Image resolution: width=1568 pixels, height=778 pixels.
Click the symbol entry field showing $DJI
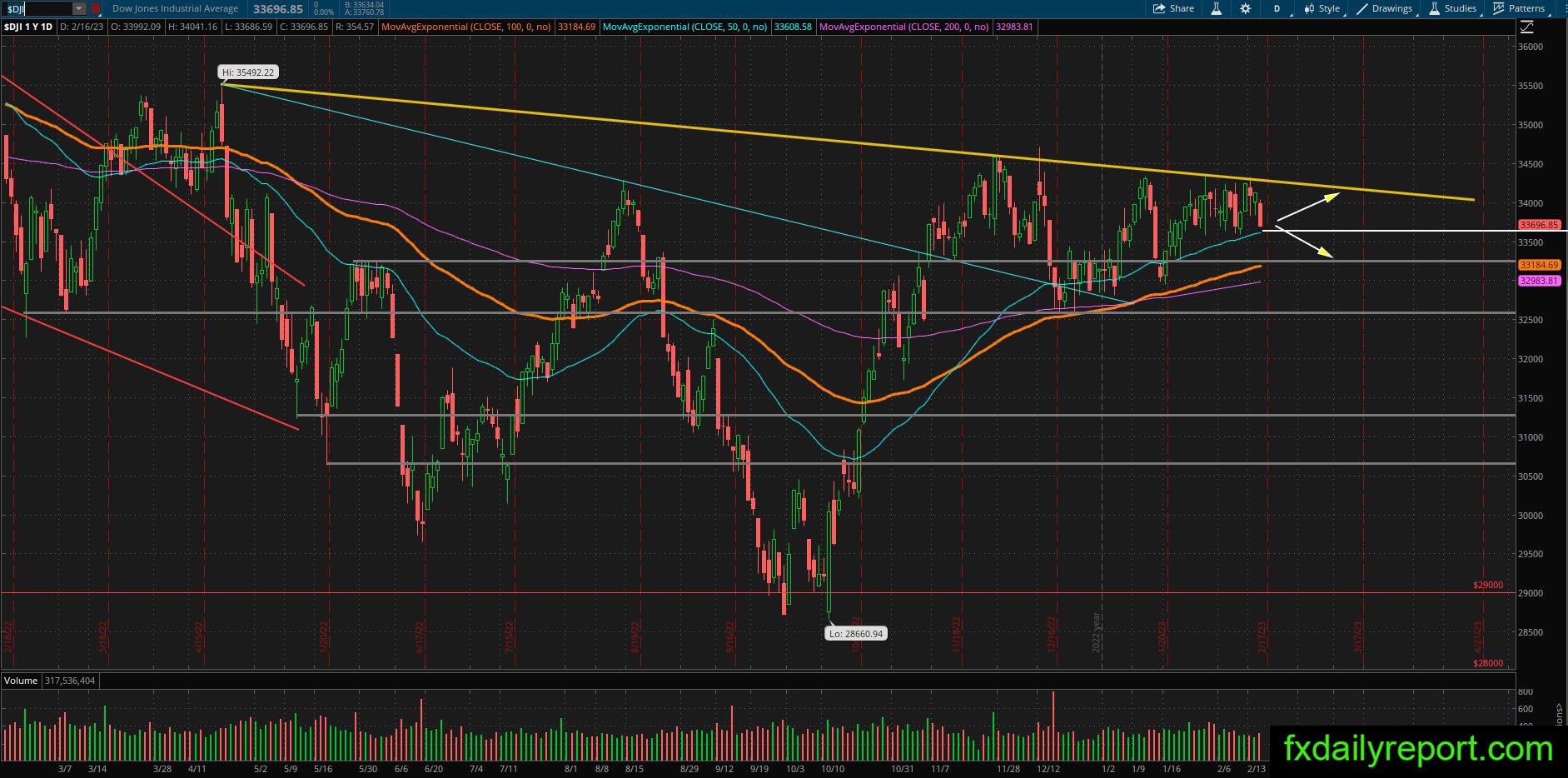click(x=37, y=8)
